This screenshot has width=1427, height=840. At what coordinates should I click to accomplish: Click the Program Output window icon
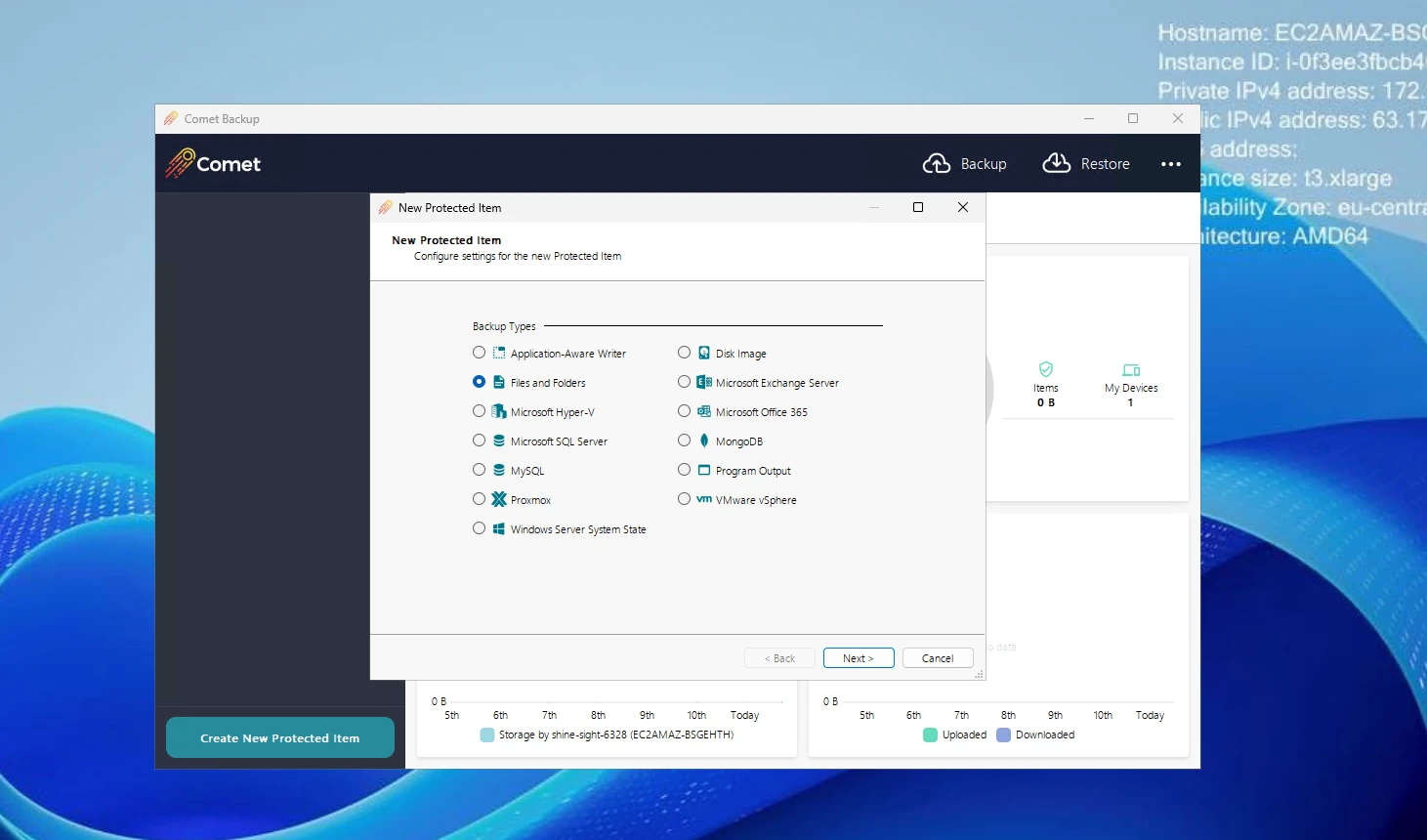(x=704, y=470)
